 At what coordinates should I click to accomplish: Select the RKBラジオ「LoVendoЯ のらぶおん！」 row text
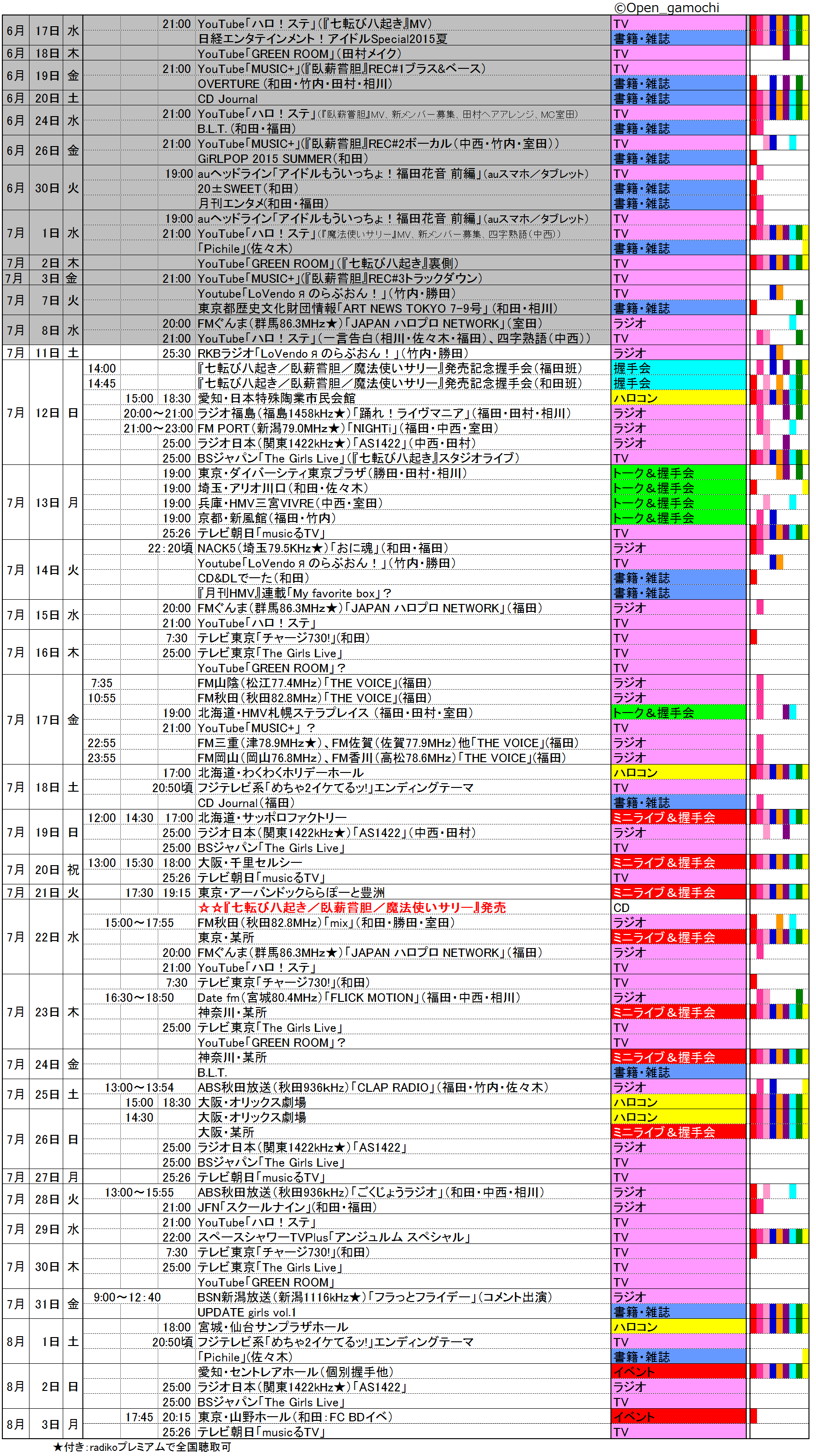tap(333, 353)
